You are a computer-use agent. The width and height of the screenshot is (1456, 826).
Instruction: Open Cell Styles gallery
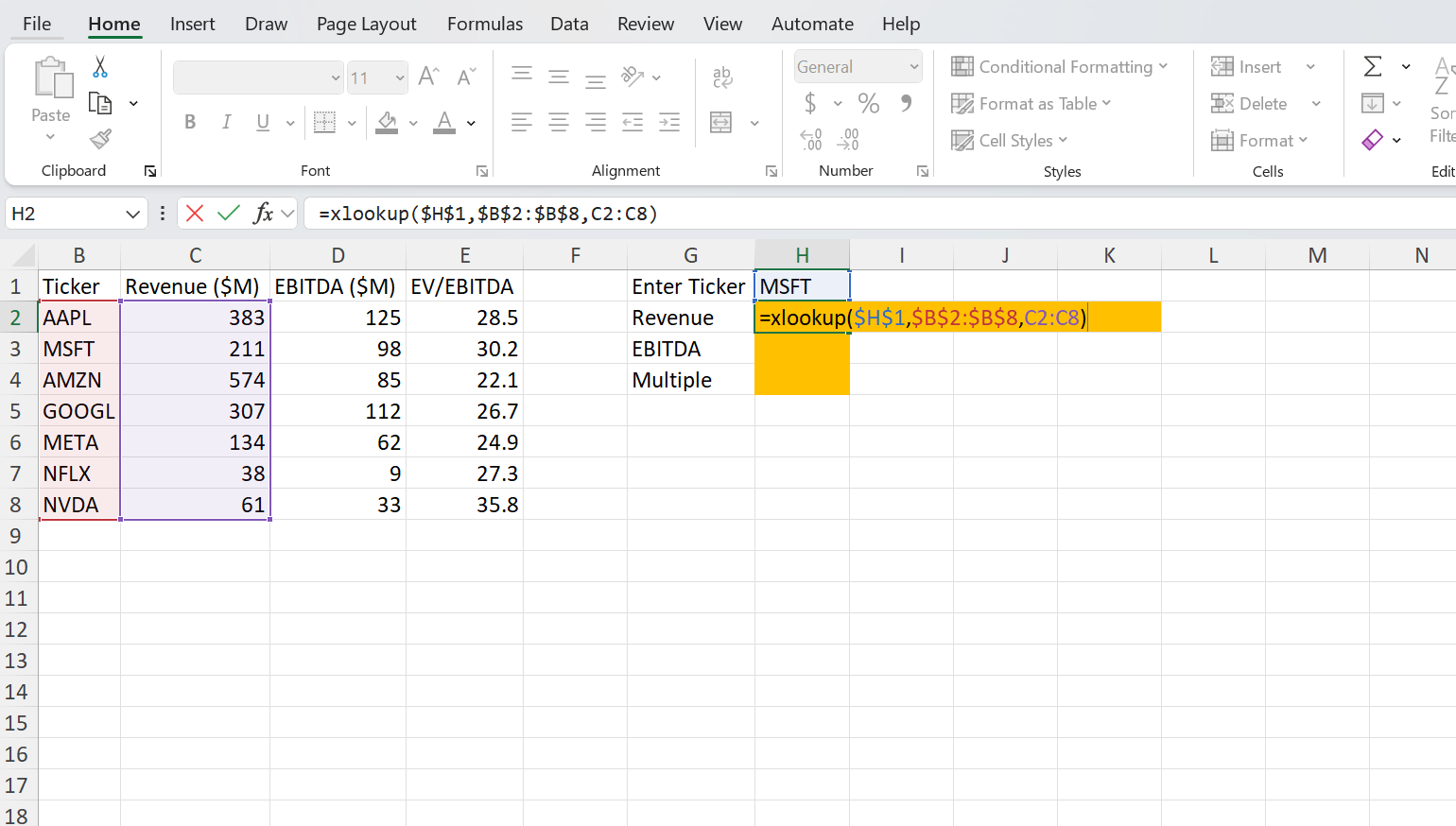[1010, 140]
